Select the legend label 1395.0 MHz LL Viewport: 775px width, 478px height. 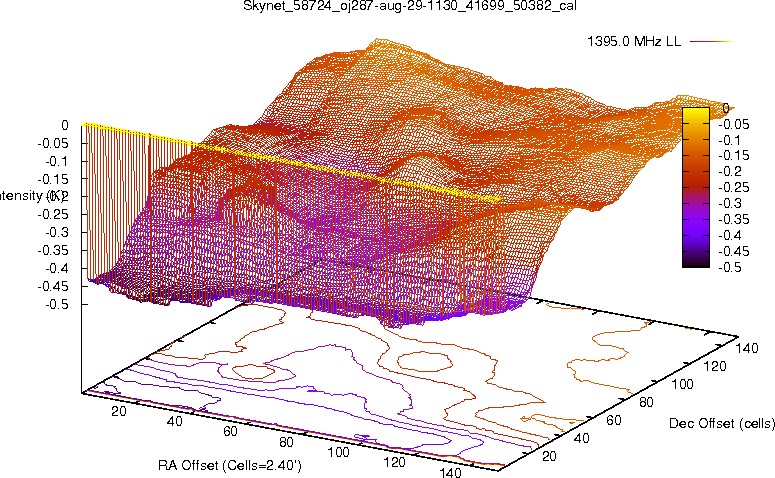[634, 42]
